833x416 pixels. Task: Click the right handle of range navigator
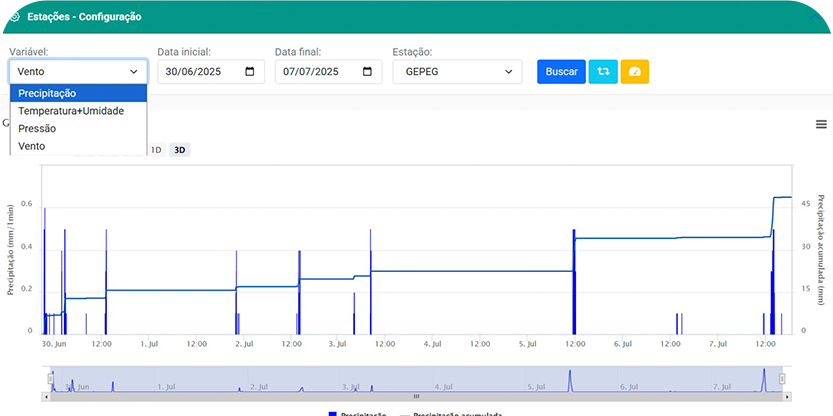[782, 379]
